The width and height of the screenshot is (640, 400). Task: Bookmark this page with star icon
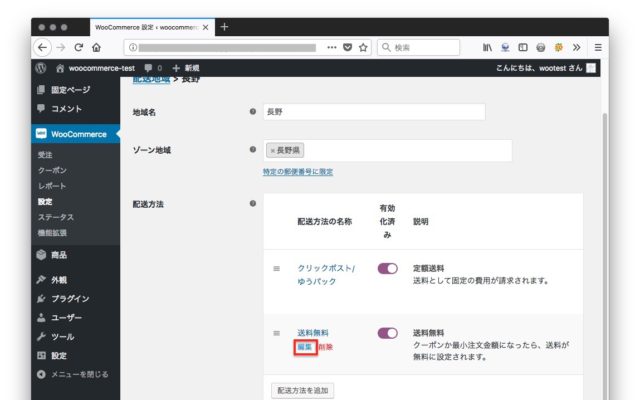pyautogui.click(x=363, y=47)
